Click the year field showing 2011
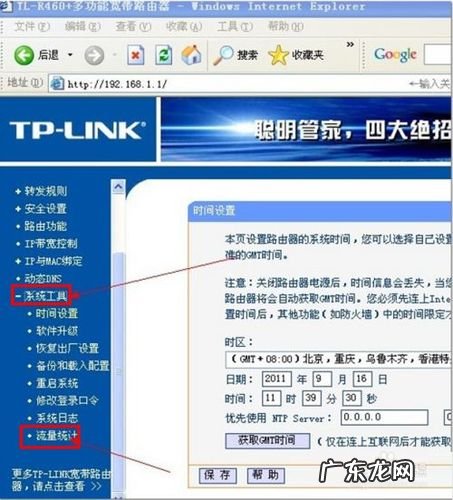The image size is (453, 500). pyautogui.click(x=276, y=379)
